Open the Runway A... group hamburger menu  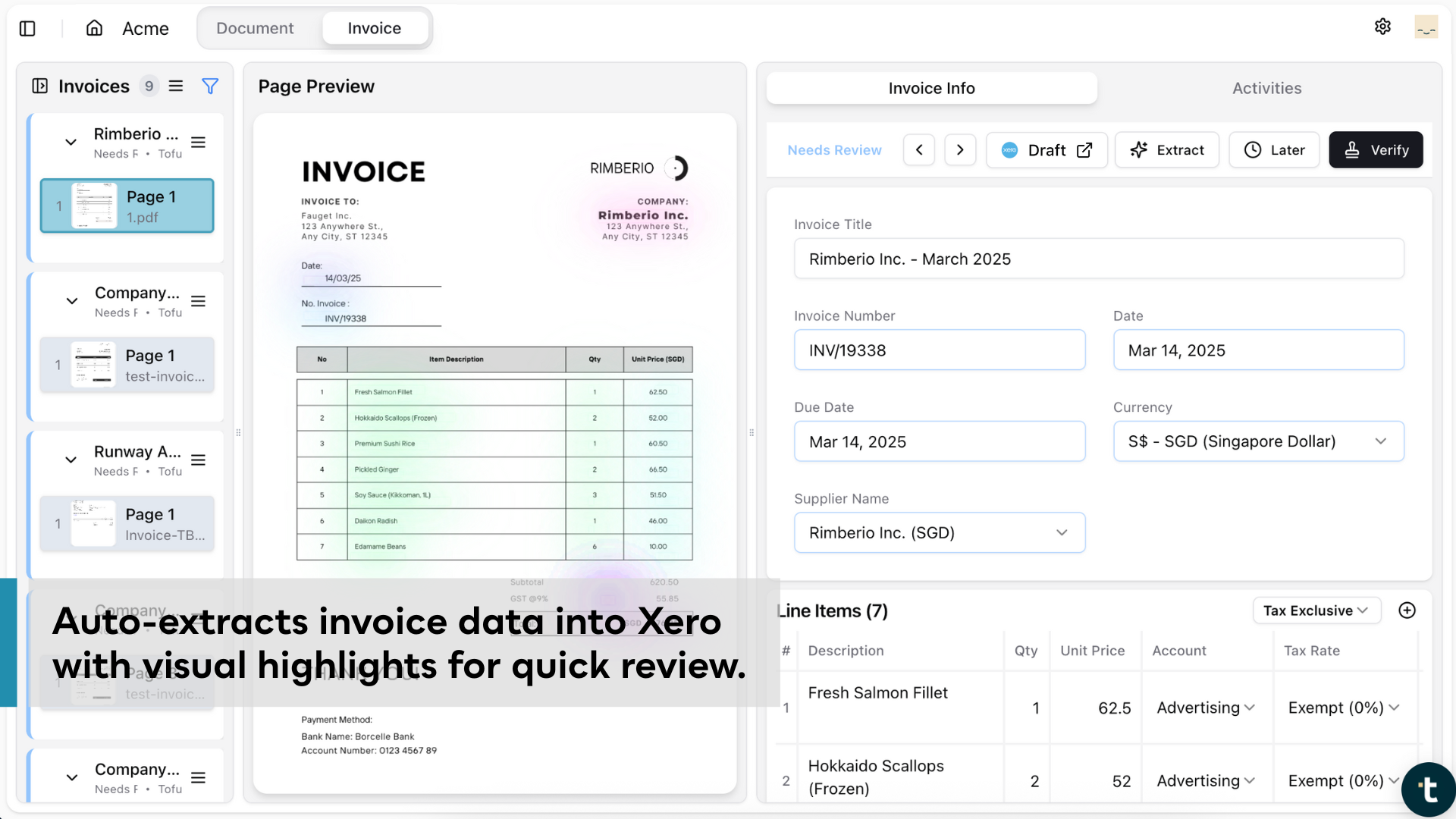click(x=199, y=460)
